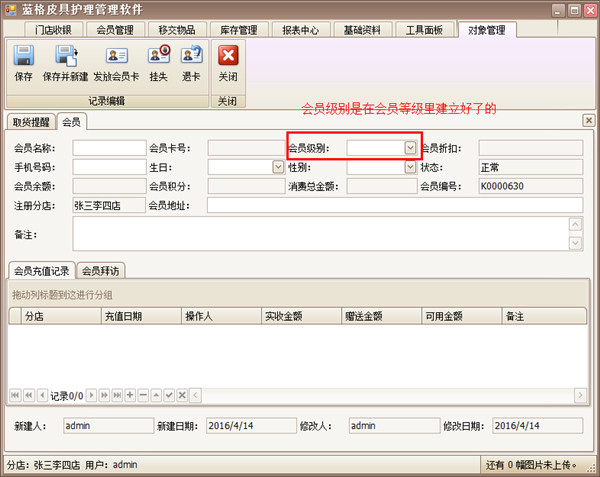Jump to previous page of records
This screenshot has height=477, width=600.
coord(28,395)
